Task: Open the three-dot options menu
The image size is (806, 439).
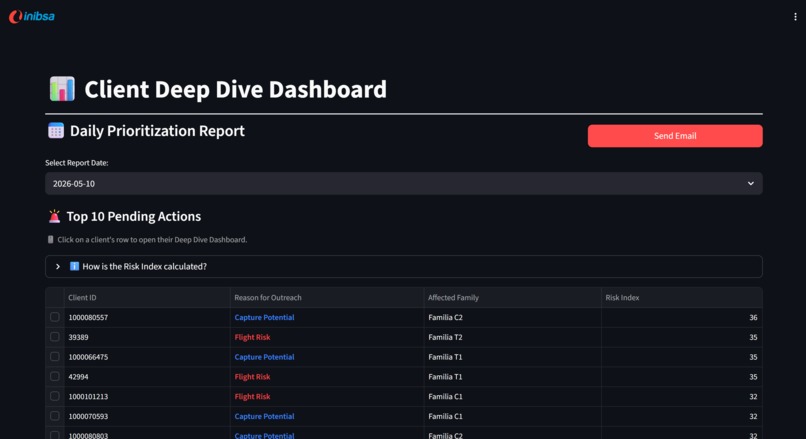Action: (x=795, y=16)
